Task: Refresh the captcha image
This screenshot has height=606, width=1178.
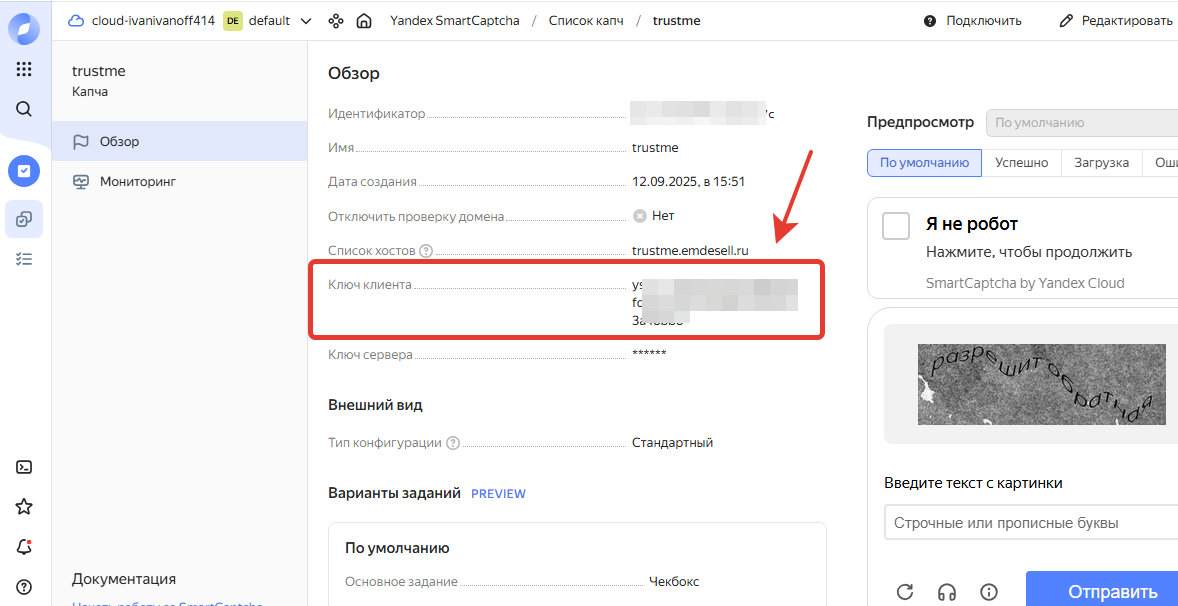Action: 905,591
